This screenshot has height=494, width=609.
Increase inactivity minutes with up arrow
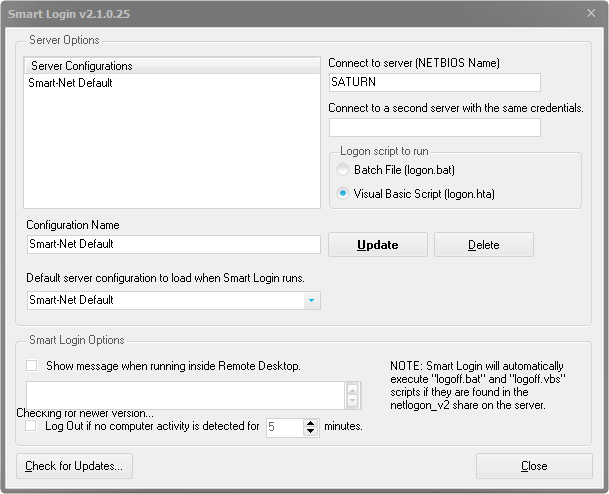coord(310,423)
